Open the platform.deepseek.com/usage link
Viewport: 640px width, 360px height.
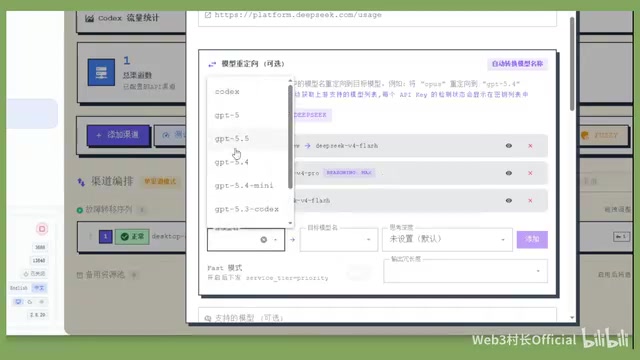[x=298, y=15]
